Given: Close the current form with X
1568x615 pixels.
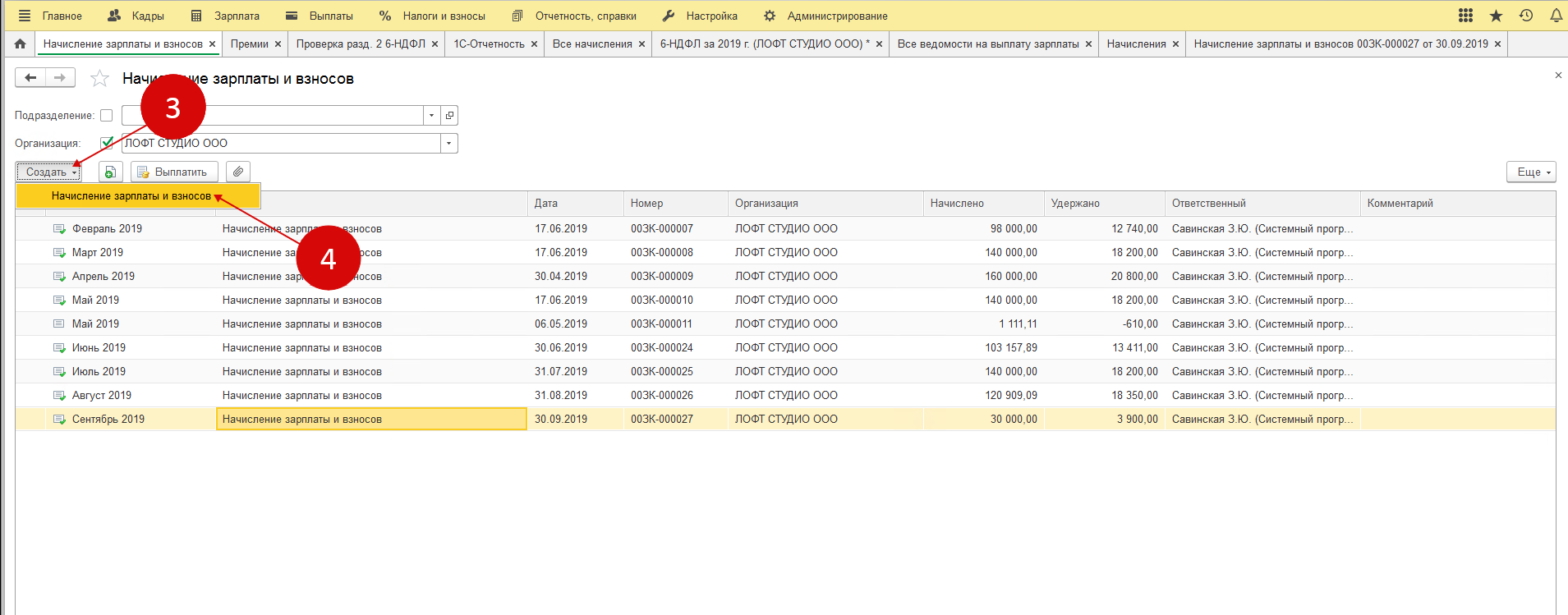Looking at the screenshot, I should (1558, 76).
